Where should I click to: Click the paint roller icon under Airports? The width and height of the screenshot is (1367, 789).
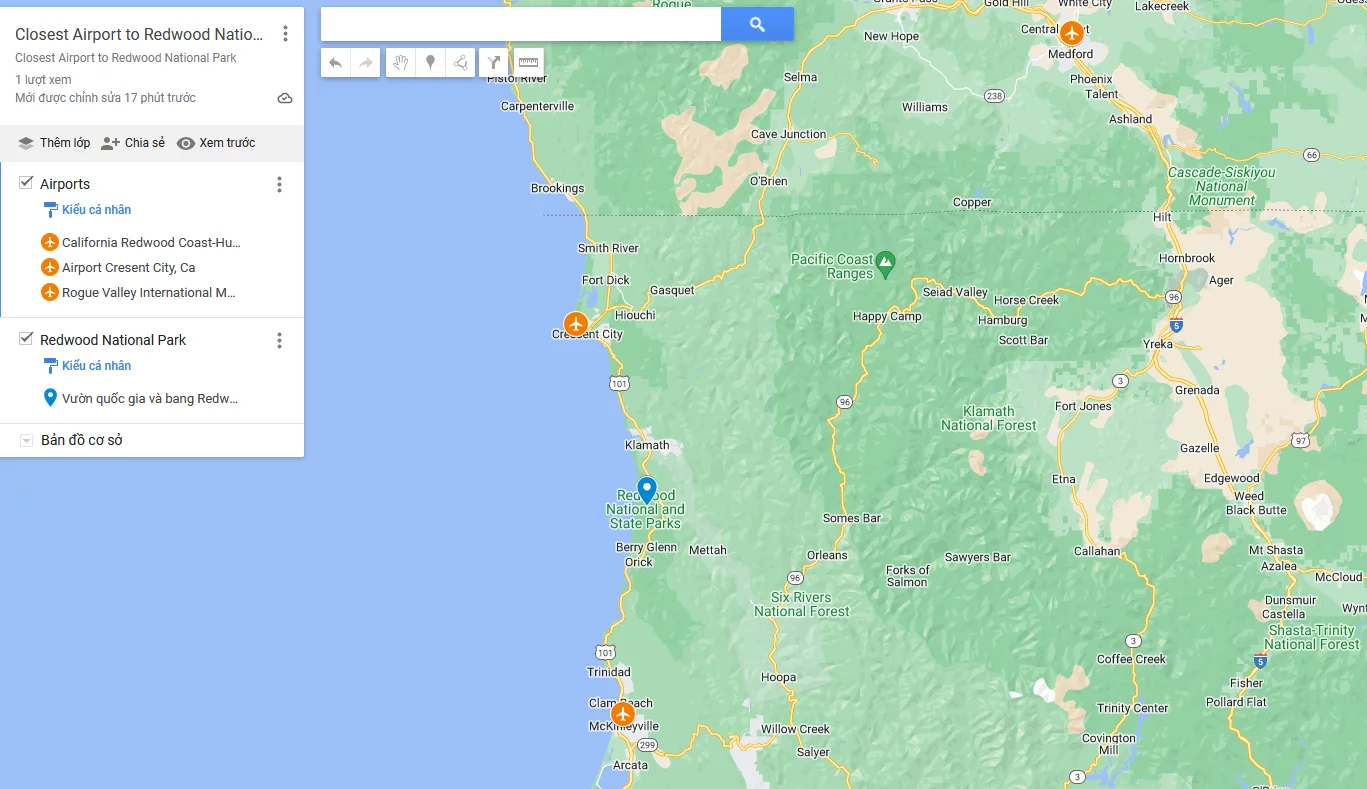50,210
